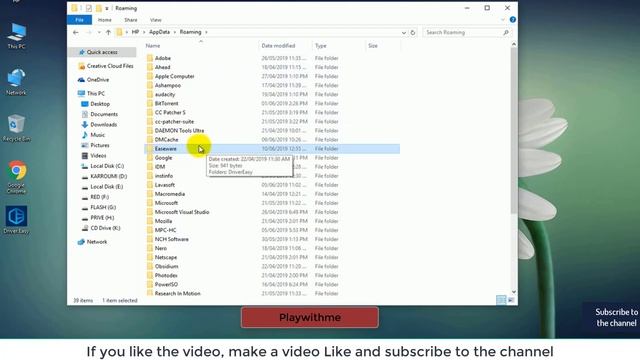This screenshot has height=360, width=640.
Task: Launch Google Chrome from the desktop
Action: (x=16, y=177)
